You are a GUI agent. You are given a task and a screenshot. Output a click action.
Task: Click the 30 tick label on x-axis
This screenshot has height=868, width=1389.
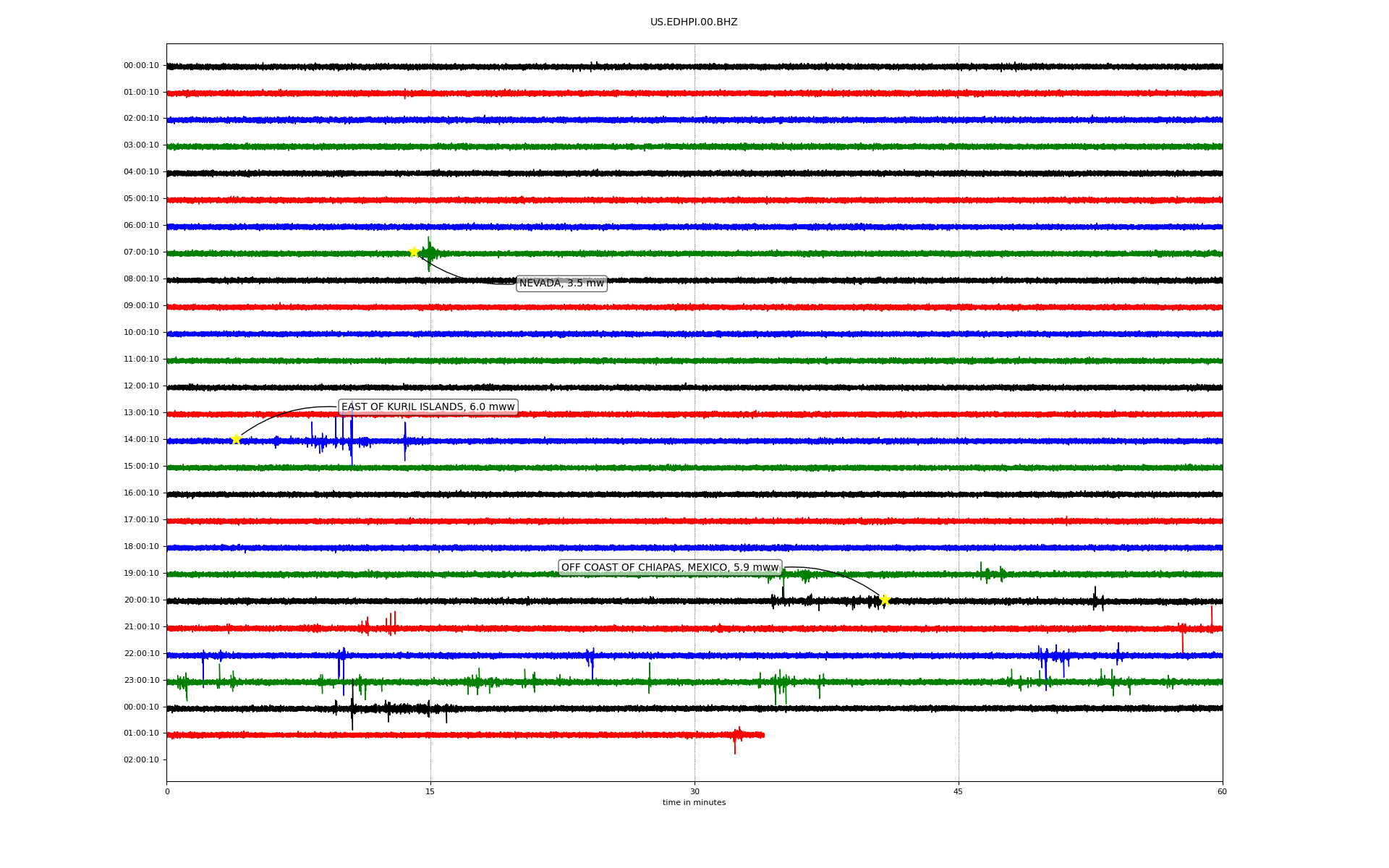coord(694,791)
